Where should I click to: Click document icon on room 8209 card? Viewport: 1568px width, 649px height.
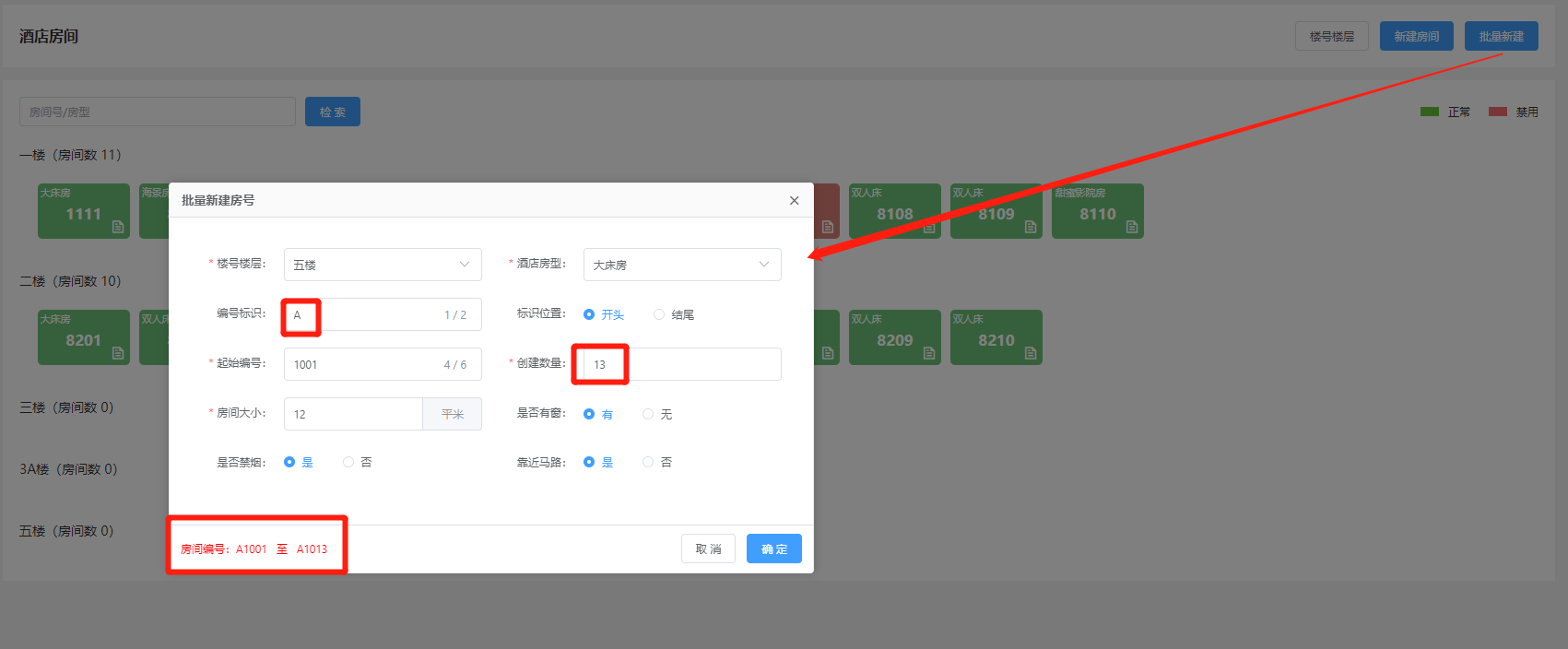coord(929,353)
